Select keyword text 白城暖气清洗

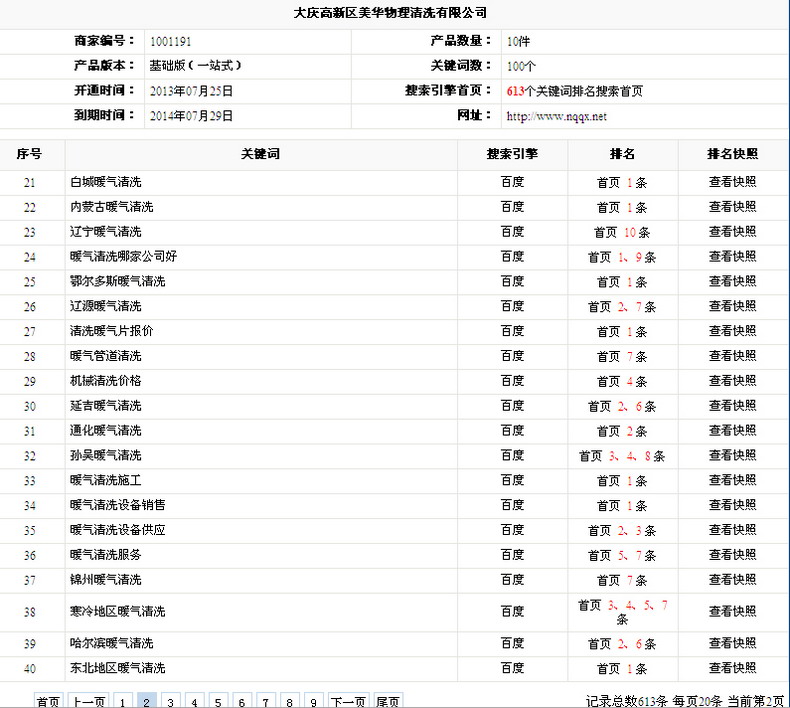point(106,182)
